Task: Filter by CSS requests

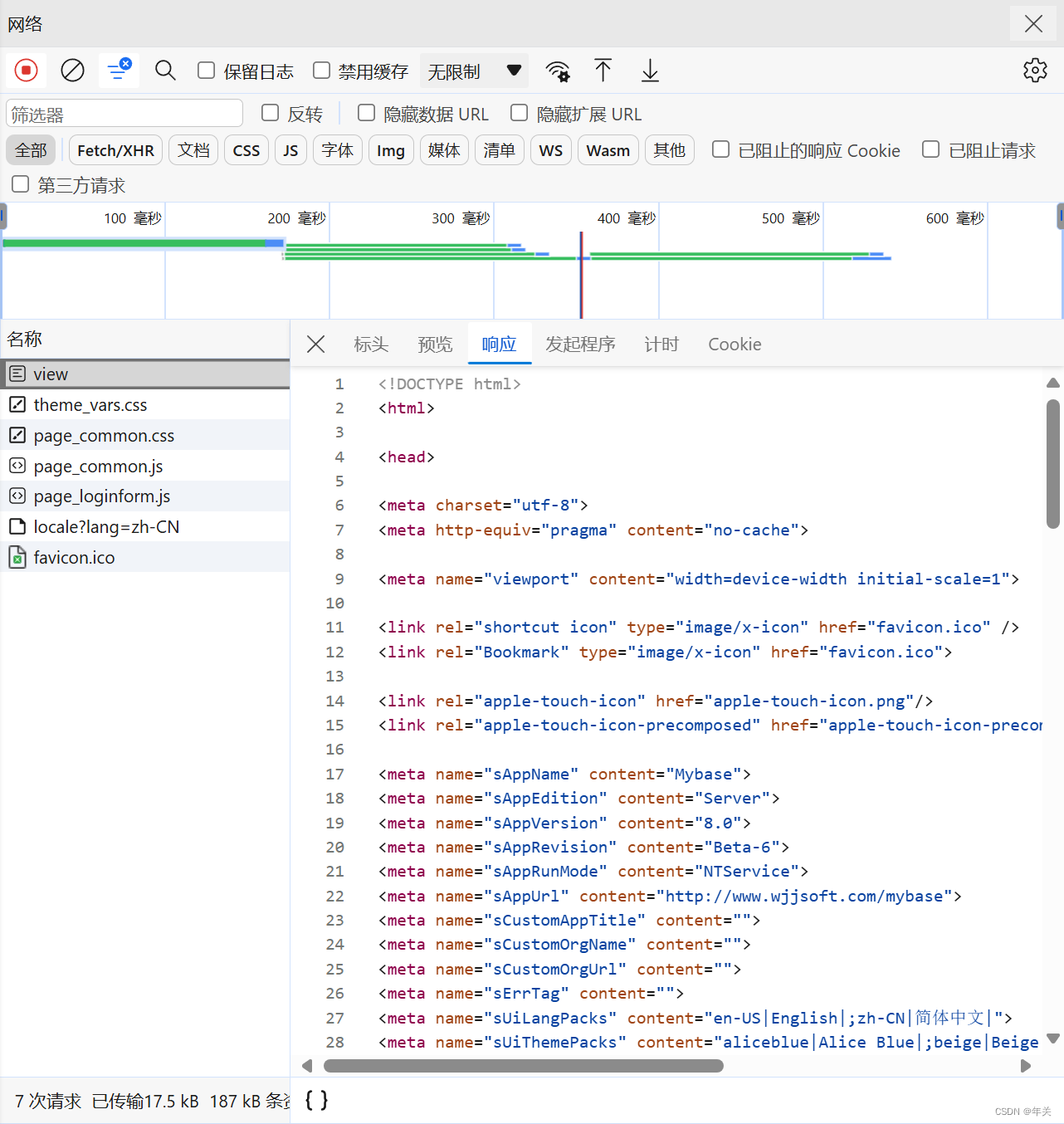Action: [246, 150]
